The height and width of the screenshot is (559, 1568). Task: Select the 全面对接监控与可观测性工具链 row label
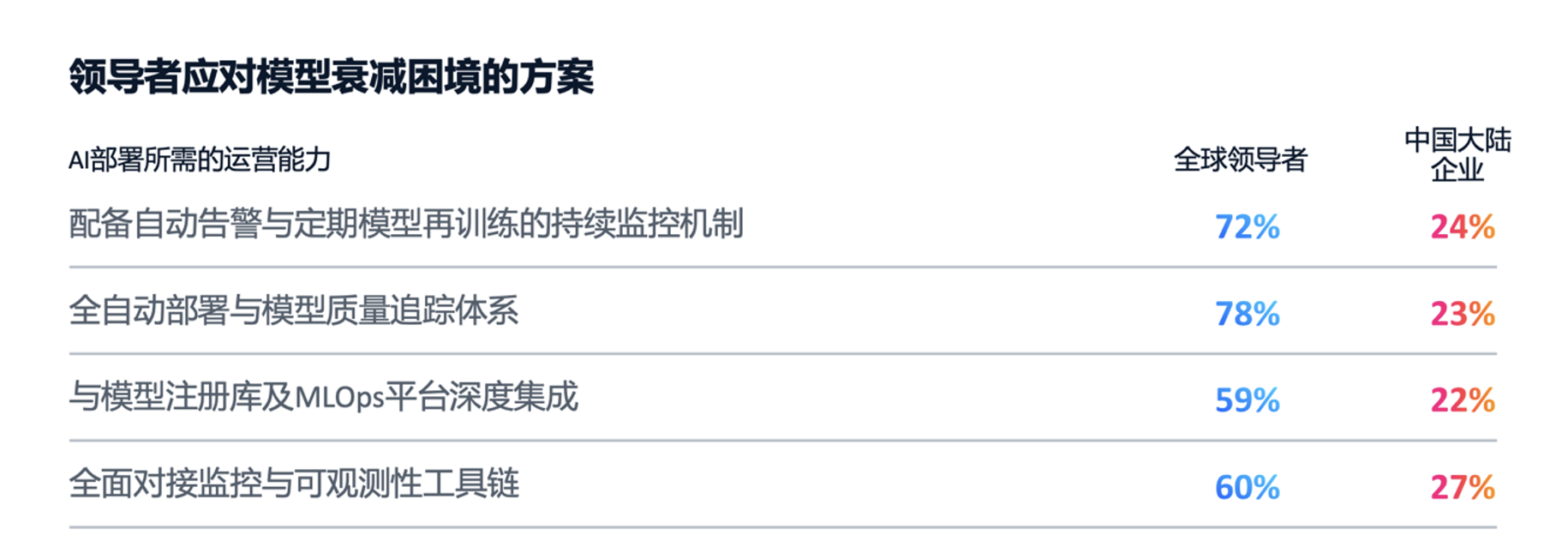click(x=294, y=484)
